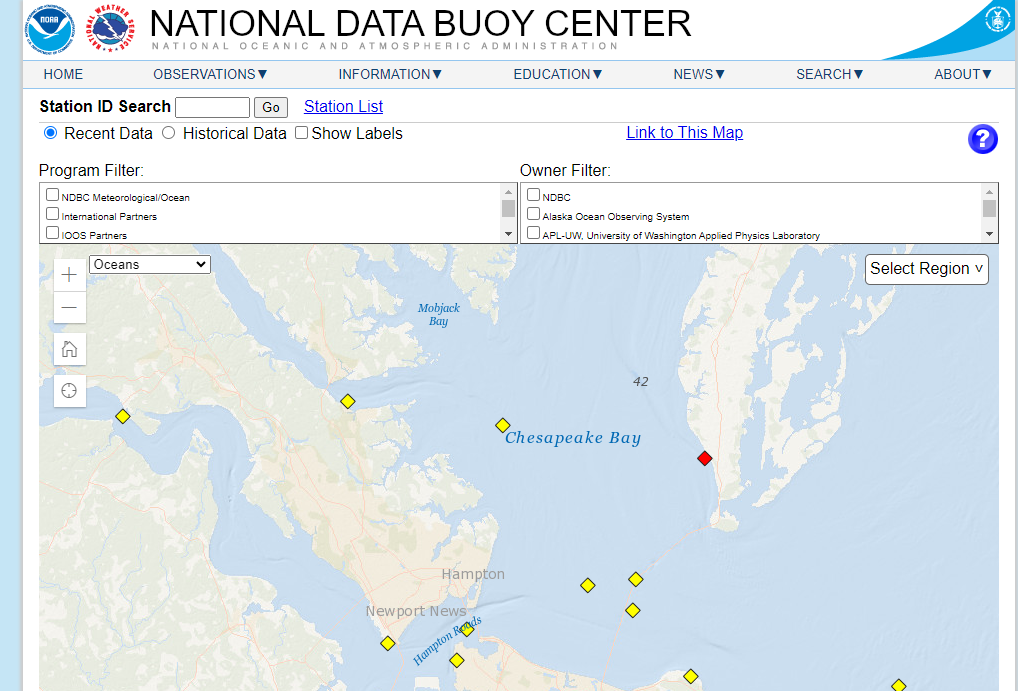The height and width of the screenshot is (691, 1018).
Task: Check NDBC Meteorological/Ocean program filter
Action: [53, 195]
